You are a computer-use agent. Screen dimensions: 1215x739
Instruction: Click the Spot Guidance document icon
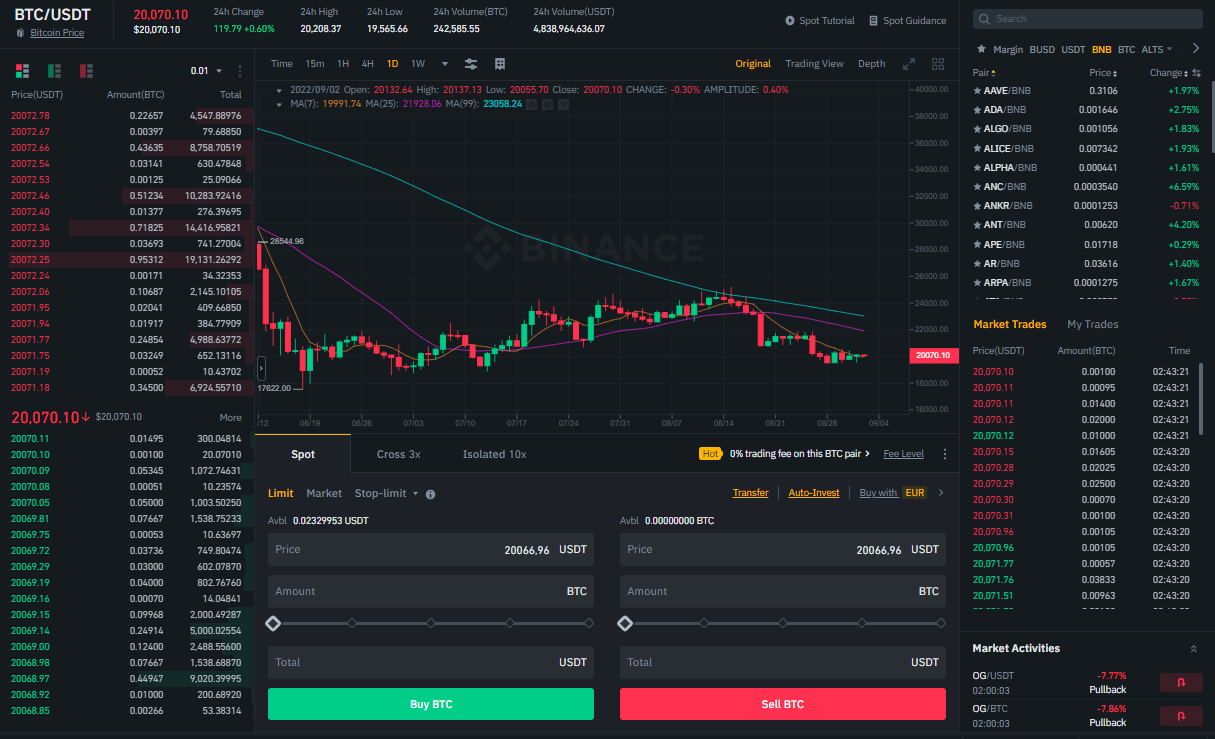(x=873, y=20)
